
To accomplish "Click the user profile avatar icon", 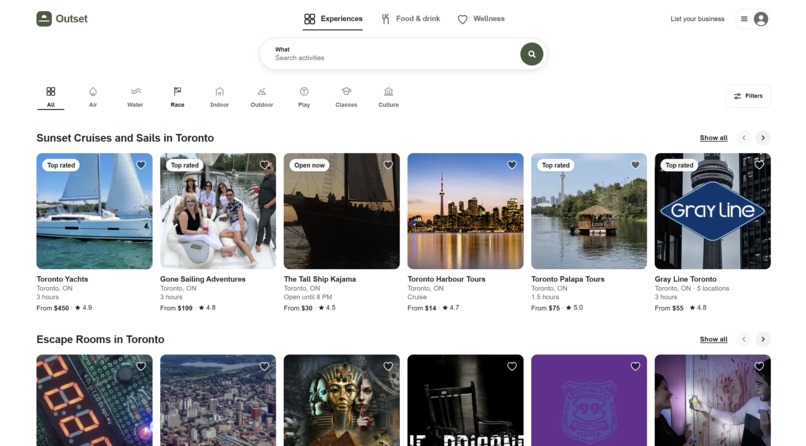I will [761, 19].
